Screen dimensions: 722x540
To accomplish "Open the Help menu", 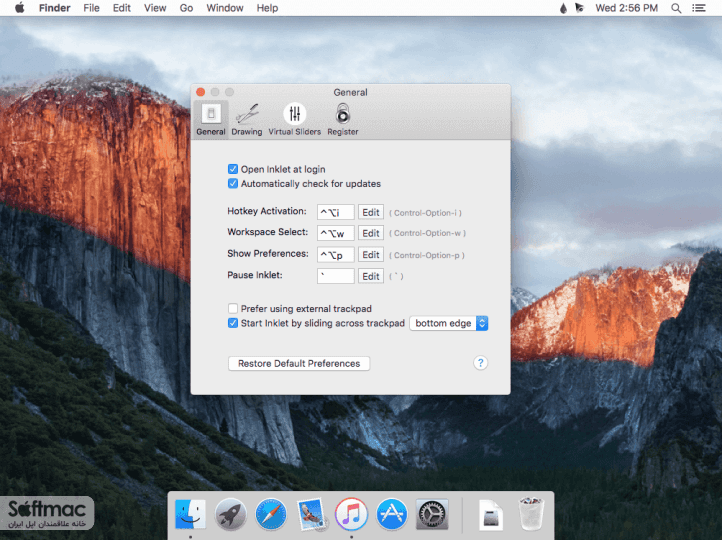I will [267, 8].
